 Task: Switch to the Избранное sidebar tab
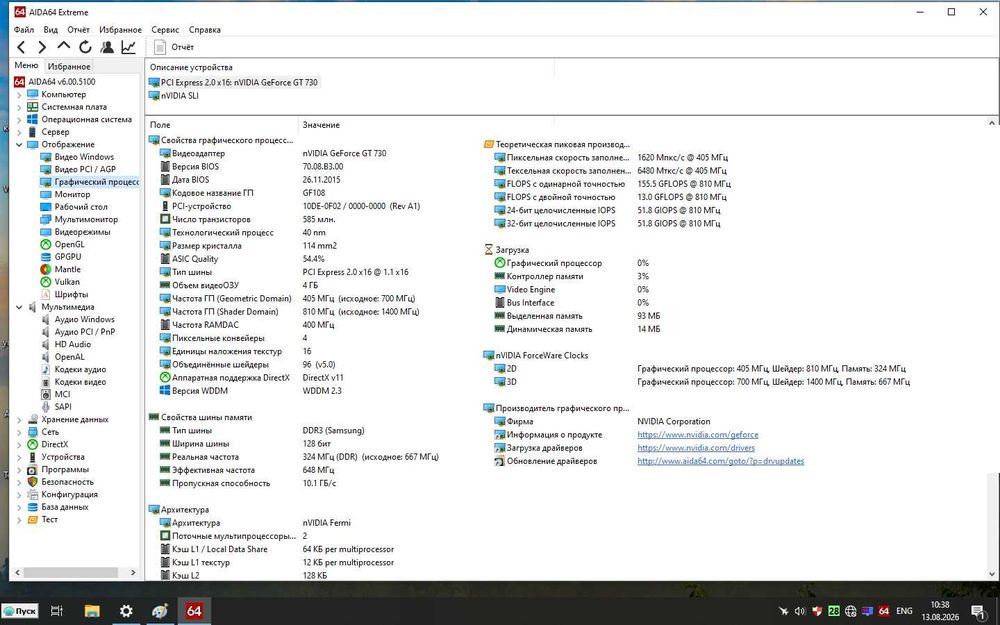[69, 66]
